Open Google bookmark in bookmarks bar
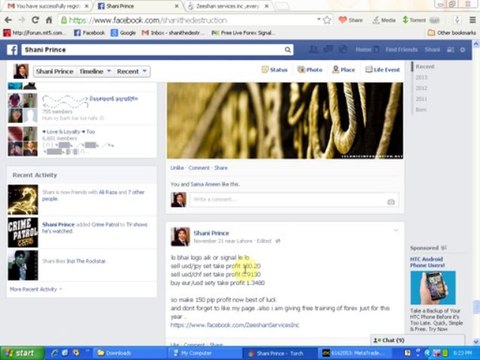480x360 pixels. [123, 33]
